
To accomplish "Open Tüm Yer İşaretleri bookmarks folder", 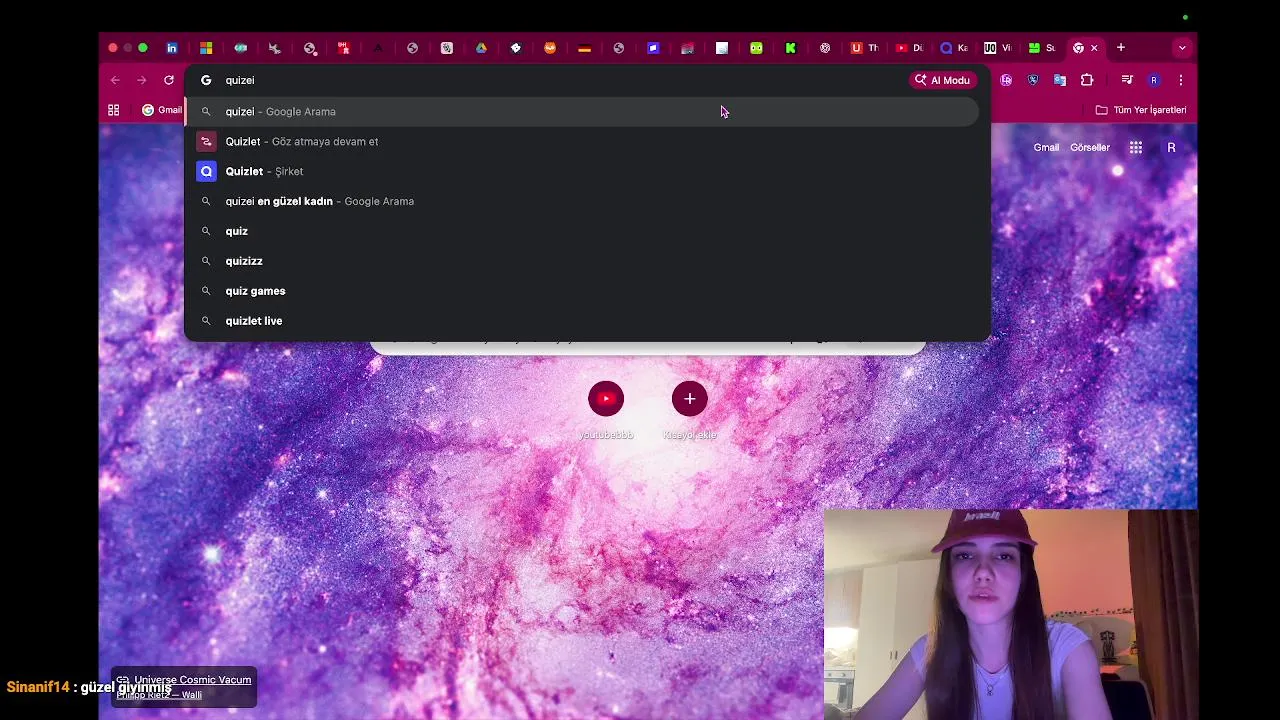I will tap(1141, 110).
